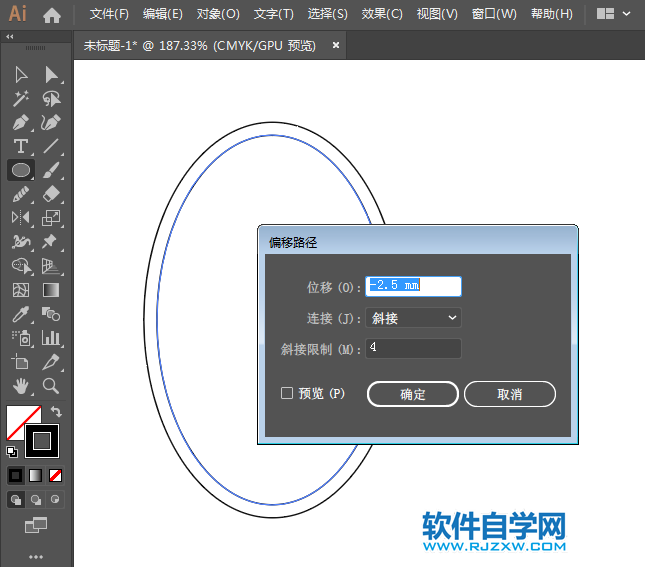Select the Selection tool (black arrow outline)
This screenshot has height=567, width=645.
21,75
